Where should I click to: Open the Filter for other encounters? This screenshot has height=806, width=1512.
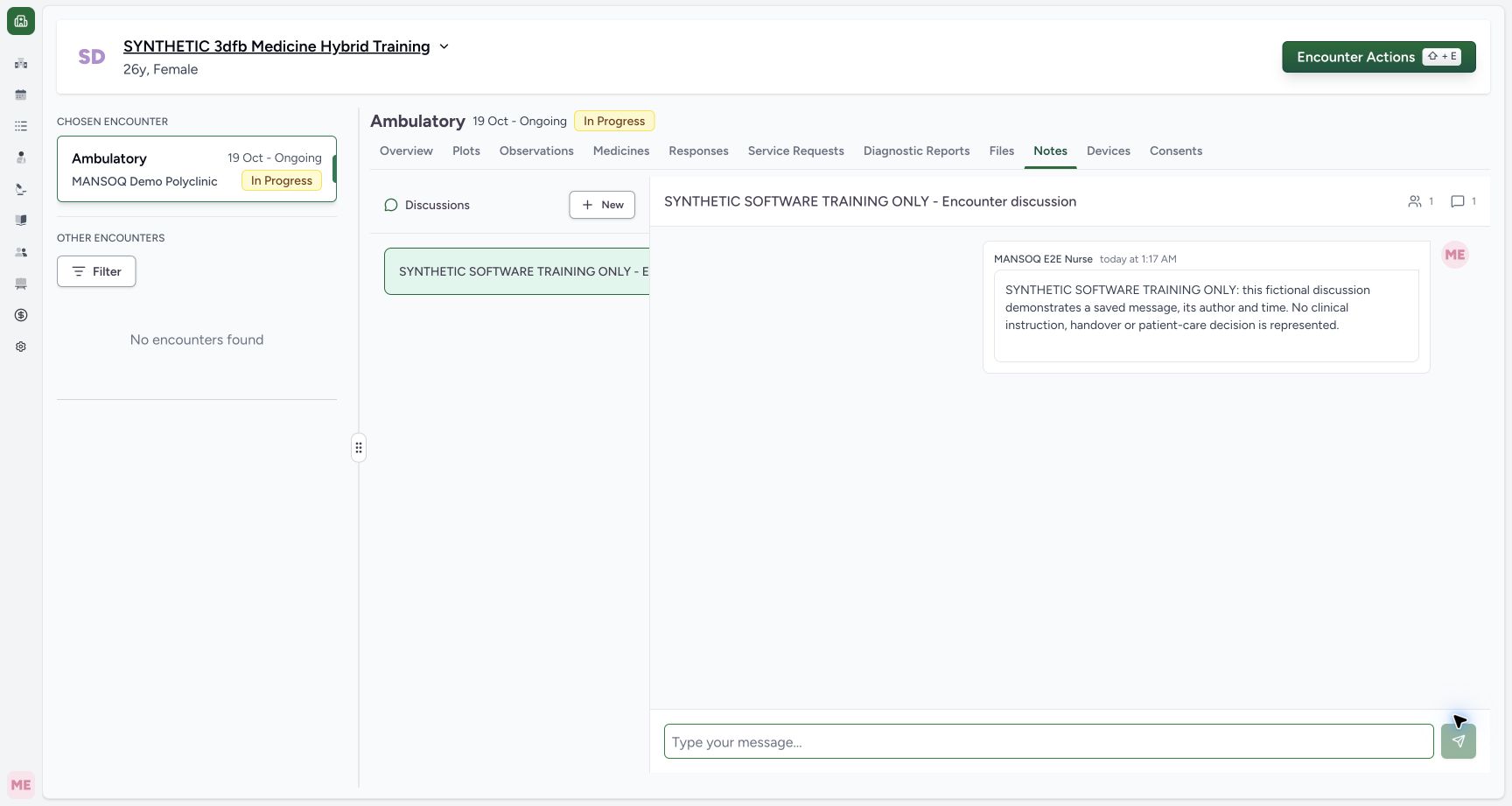(x=96, y=271)
